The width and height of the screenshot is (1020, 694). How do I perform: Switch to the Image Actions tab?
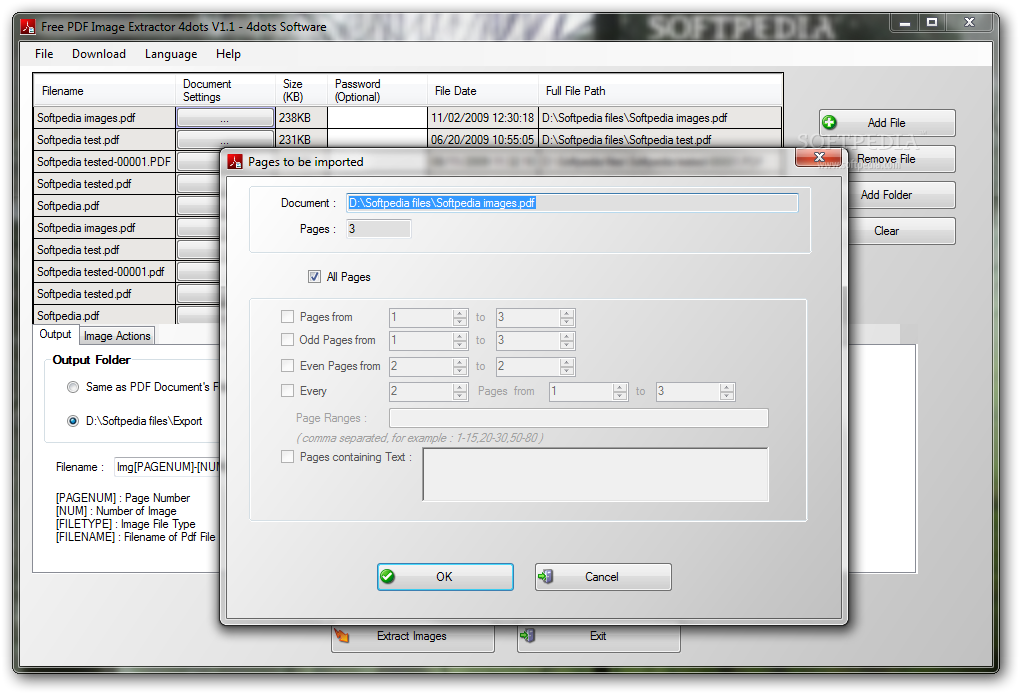pos(117,336)
